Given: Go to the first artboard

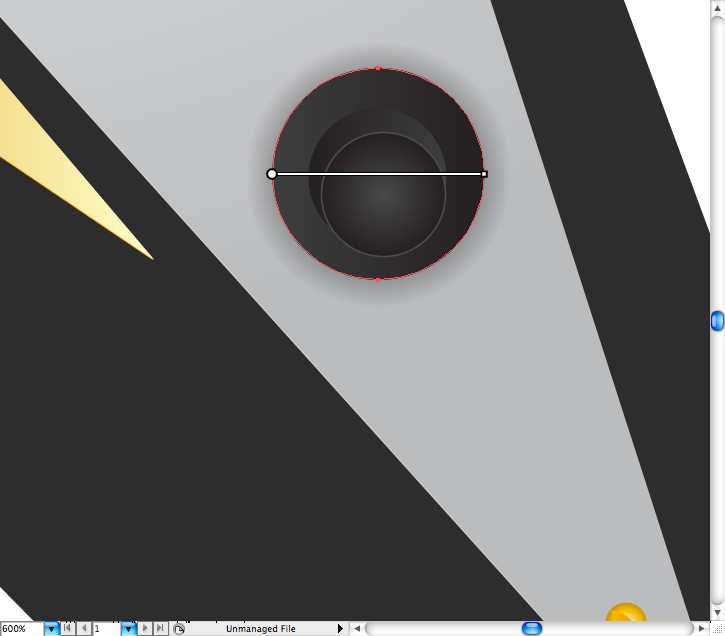Looking at the screenshot, I should 67,629.
